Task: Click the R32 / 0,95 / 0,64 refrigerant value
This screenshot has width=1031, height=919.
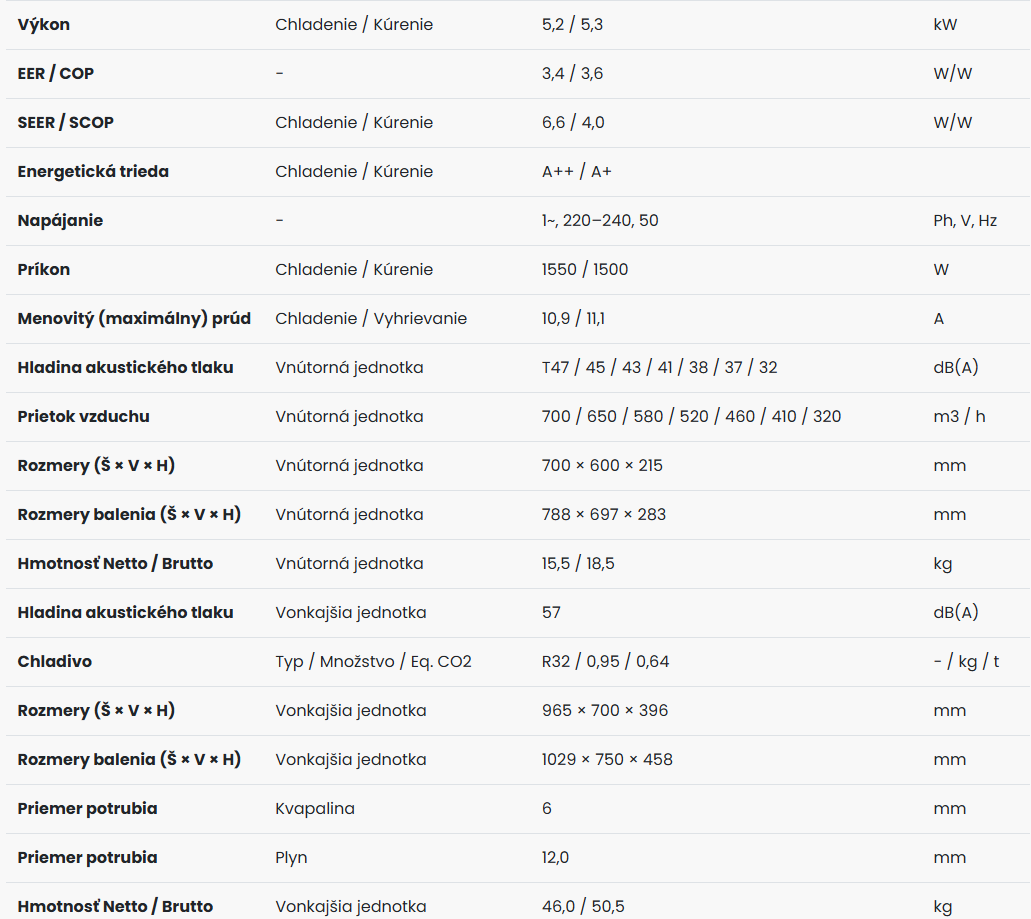Action: [x=606, y=662]
